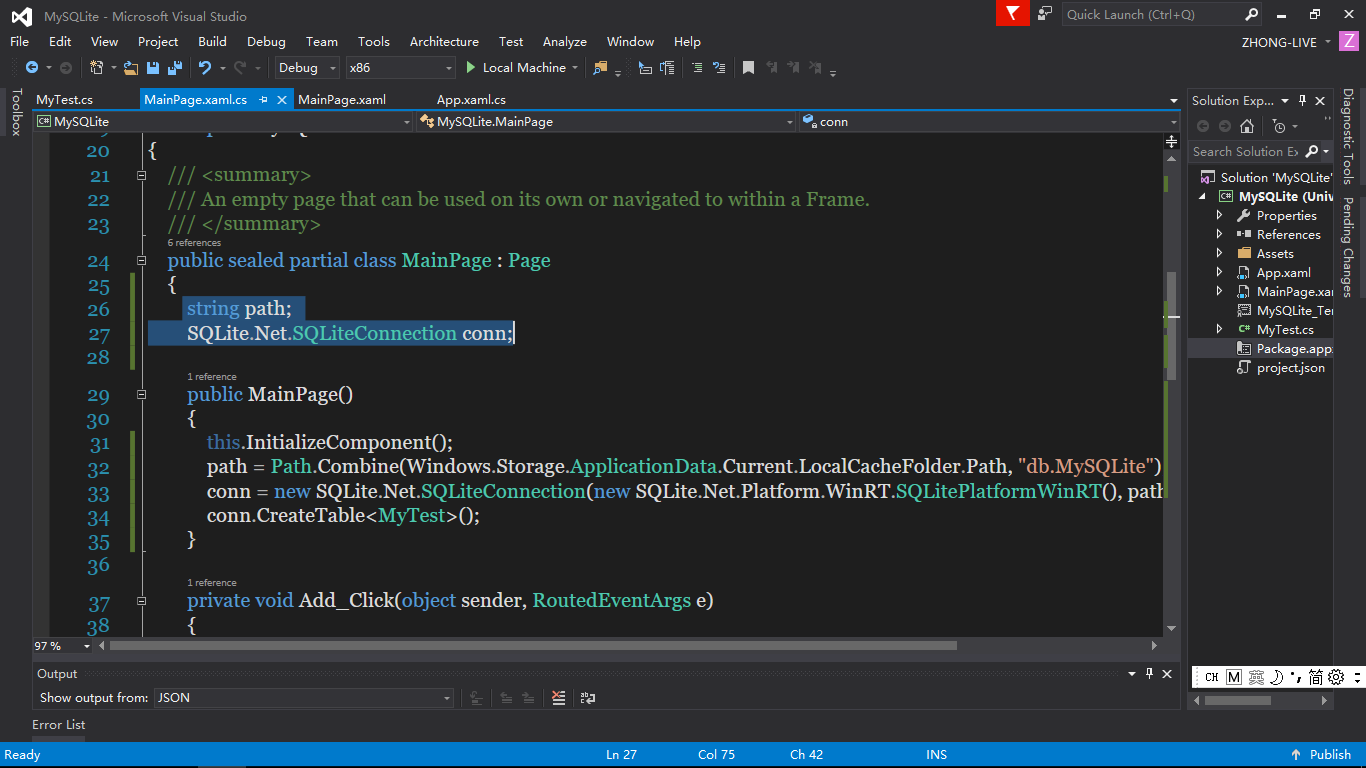This screenshot has height=768, width=1366.
Task: Collapse the Add_Click method outlining
Action: [x=141, y=602]
